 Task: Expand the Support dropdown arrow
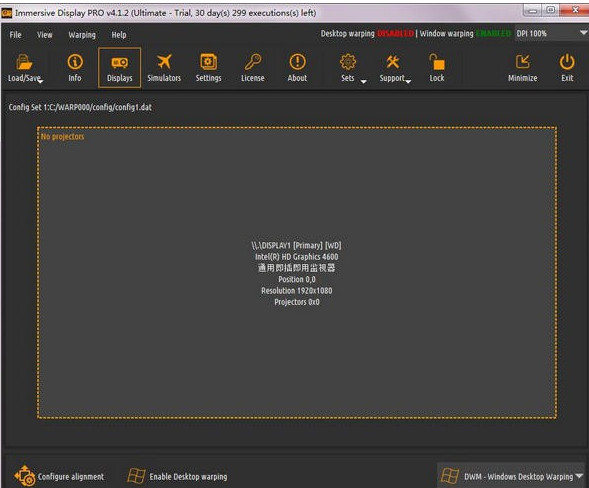408,82
